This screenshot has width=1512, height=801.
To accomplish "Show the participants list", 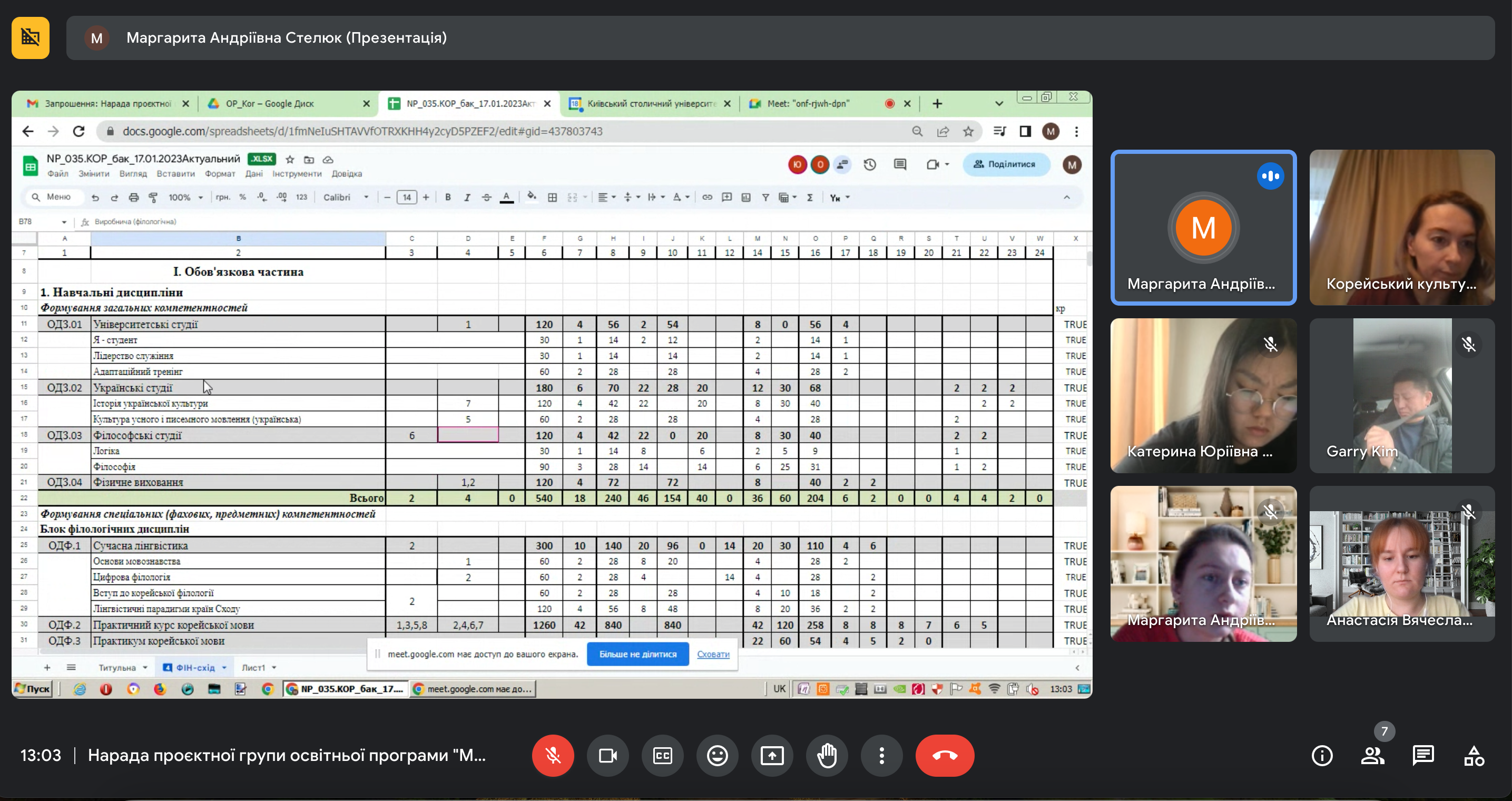I will (x=1372, y=755).
